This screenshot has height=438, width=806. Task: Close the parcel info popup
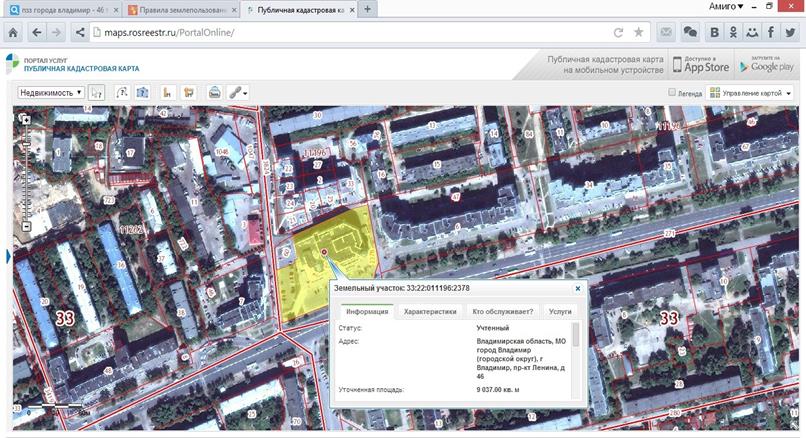(x=578, y=288)
